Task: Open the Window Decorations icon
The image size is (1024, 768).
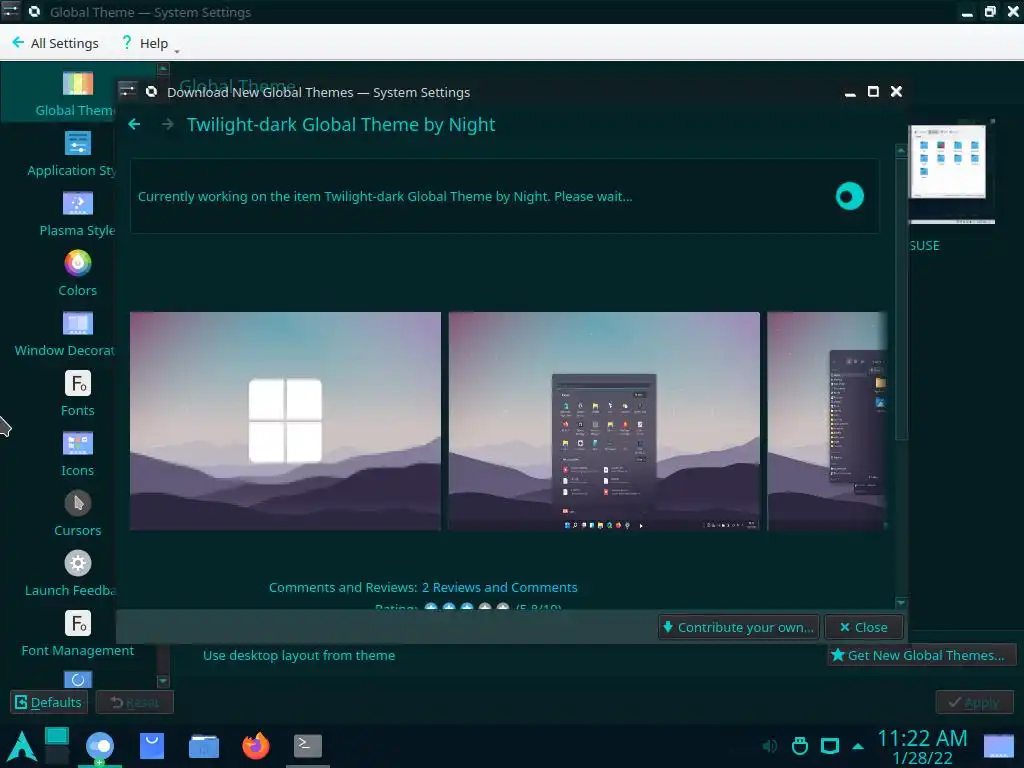Action: 78,323
